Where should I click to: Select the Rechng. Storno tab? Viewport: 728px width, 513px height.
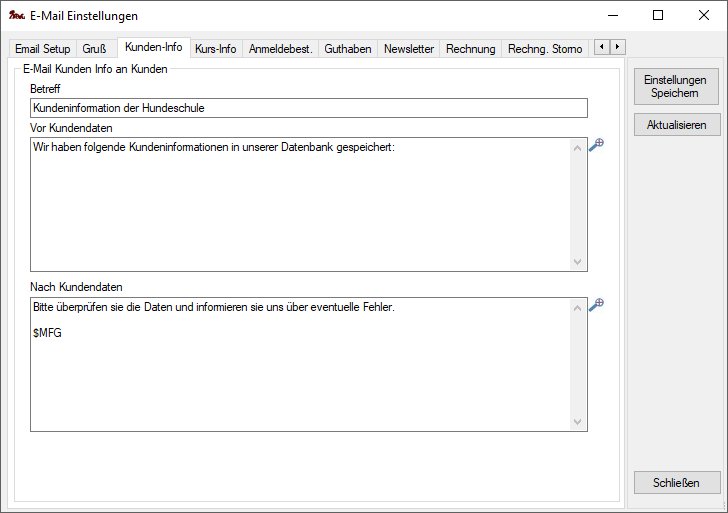[x=546, y=48]
